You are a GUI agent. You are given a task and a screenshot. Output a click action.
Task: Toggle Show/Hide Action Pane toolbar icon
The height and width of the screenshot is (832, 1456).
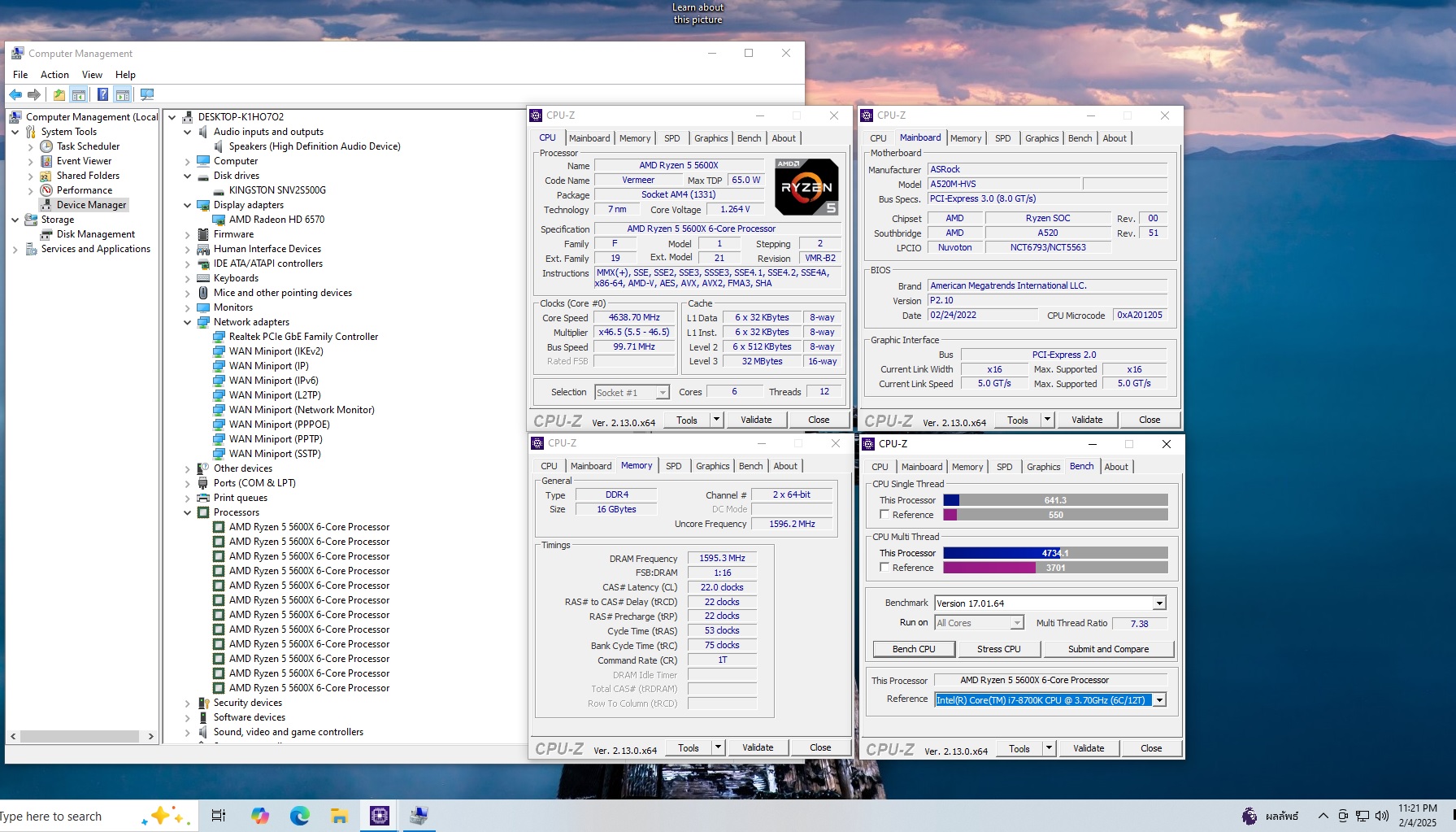(122, 94)
